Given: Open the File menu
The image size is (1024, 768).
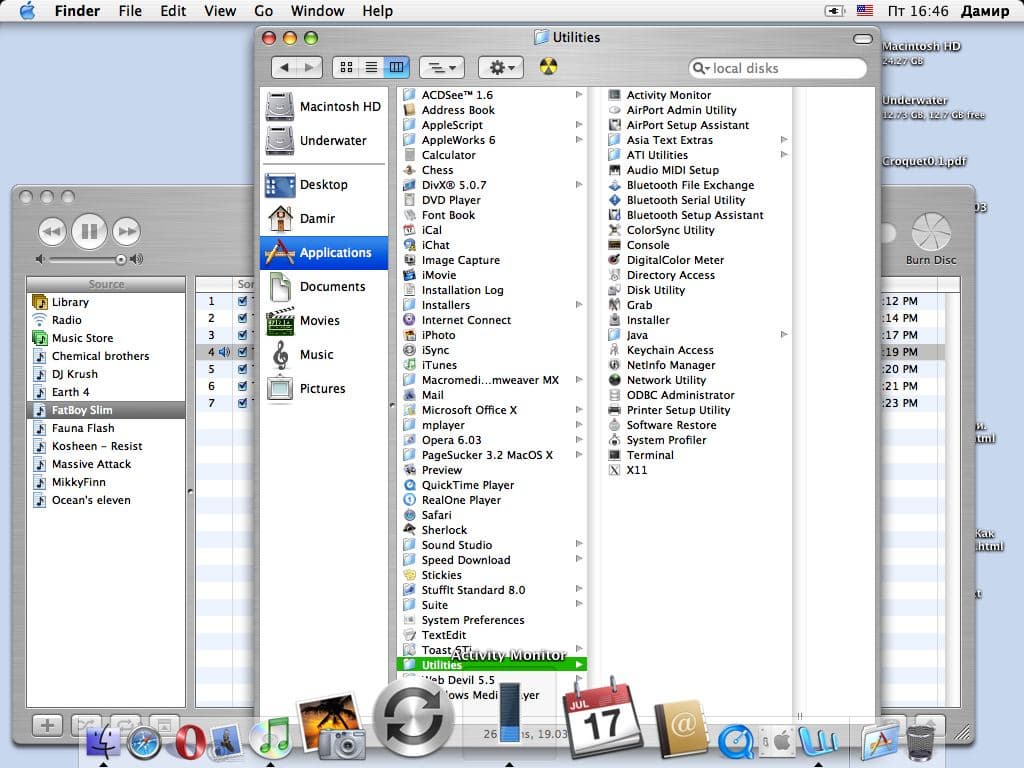Looking at the screenshot, I should 130,11.
